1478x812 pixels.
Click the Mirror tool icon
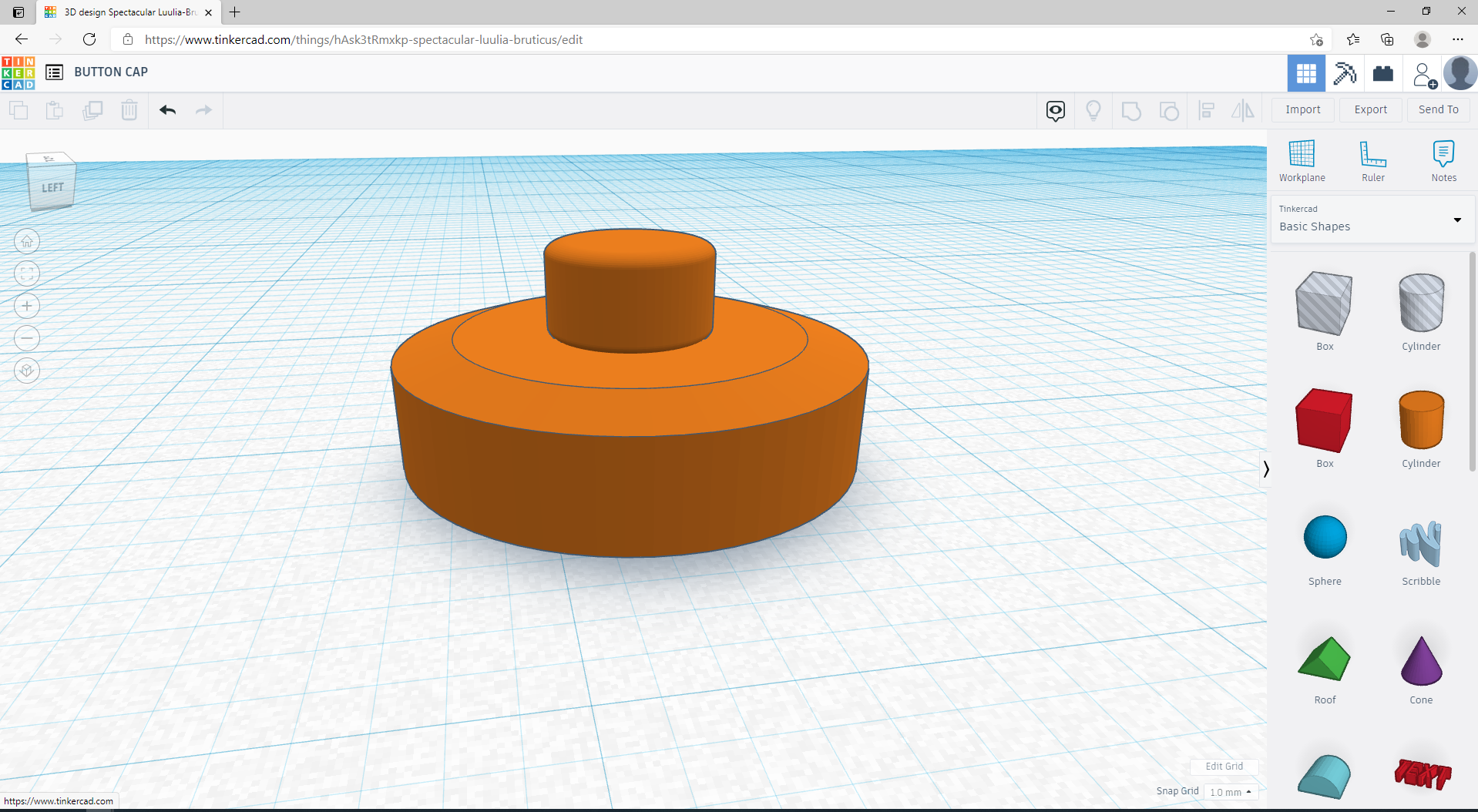[x=1243, y=111]
